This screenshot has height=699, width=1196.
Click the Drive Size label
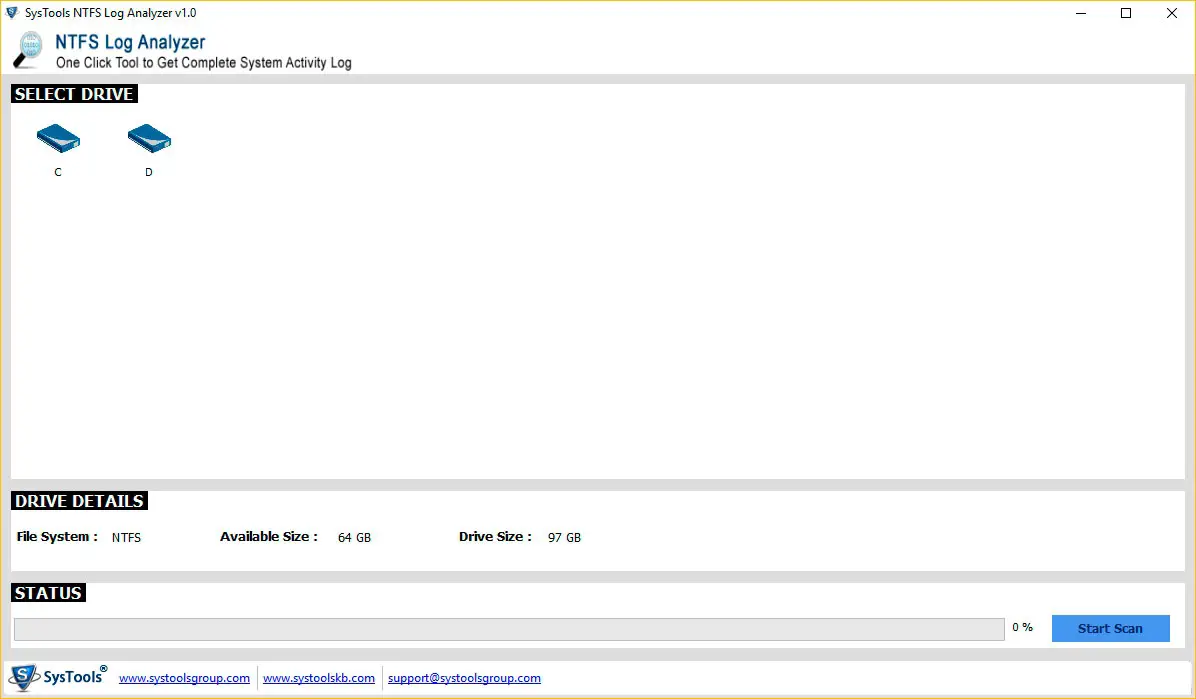[495, 536]
